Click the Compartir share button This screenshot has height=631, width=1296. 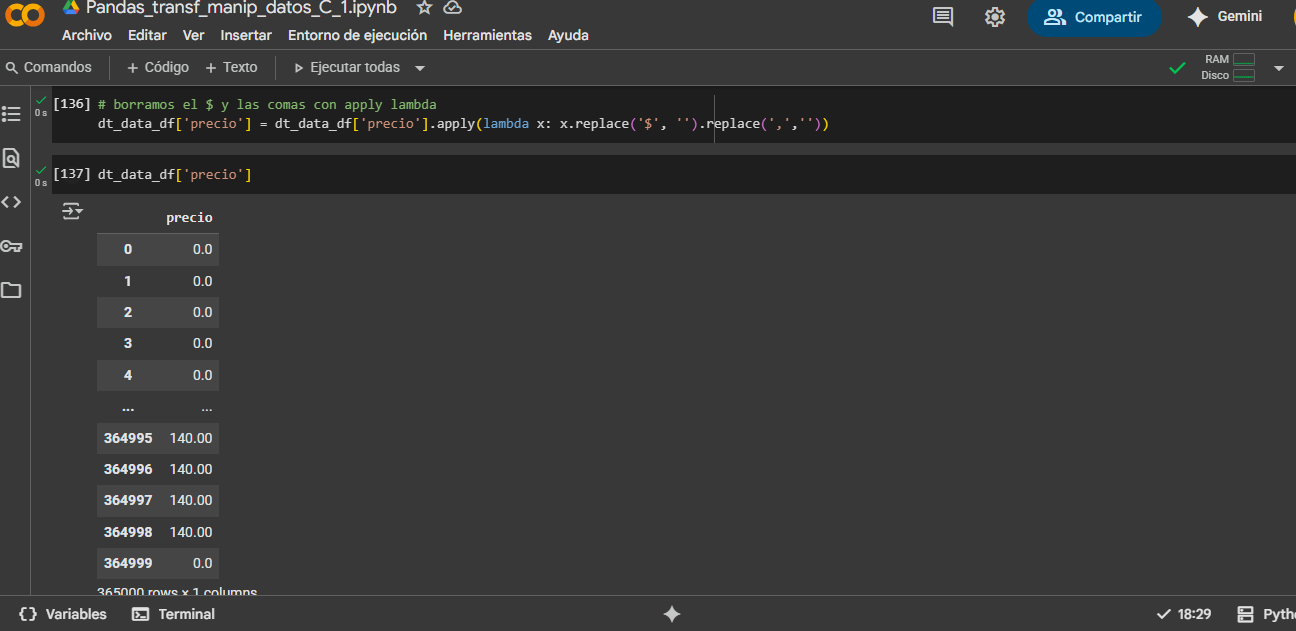(x=1094, y=17)
